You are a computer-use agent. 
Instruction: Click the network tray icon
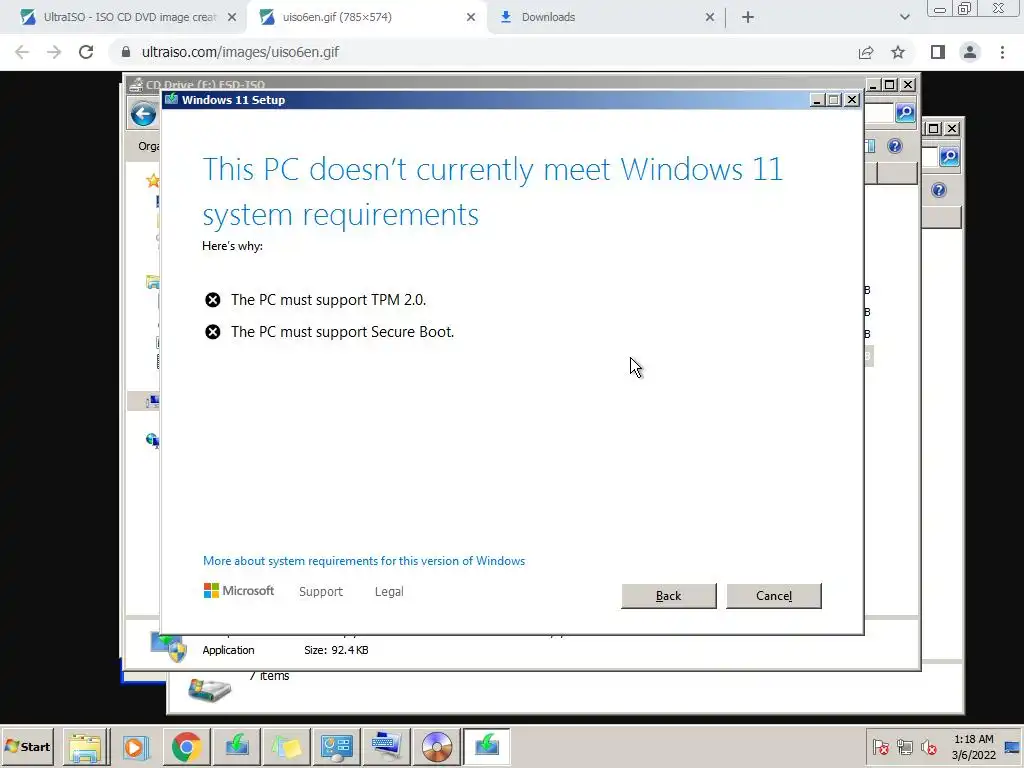coord(904,746)
